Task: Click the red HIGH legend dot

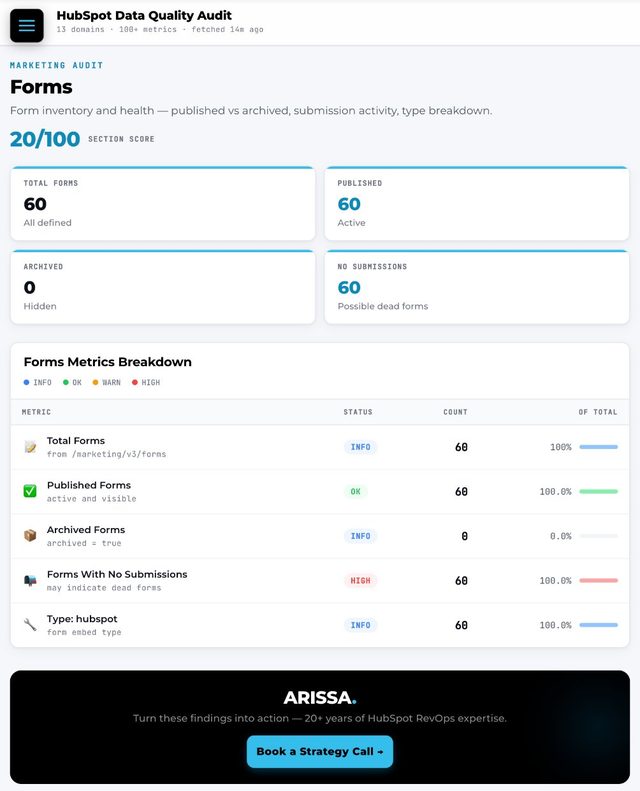Action: click(x=135, y=382)
